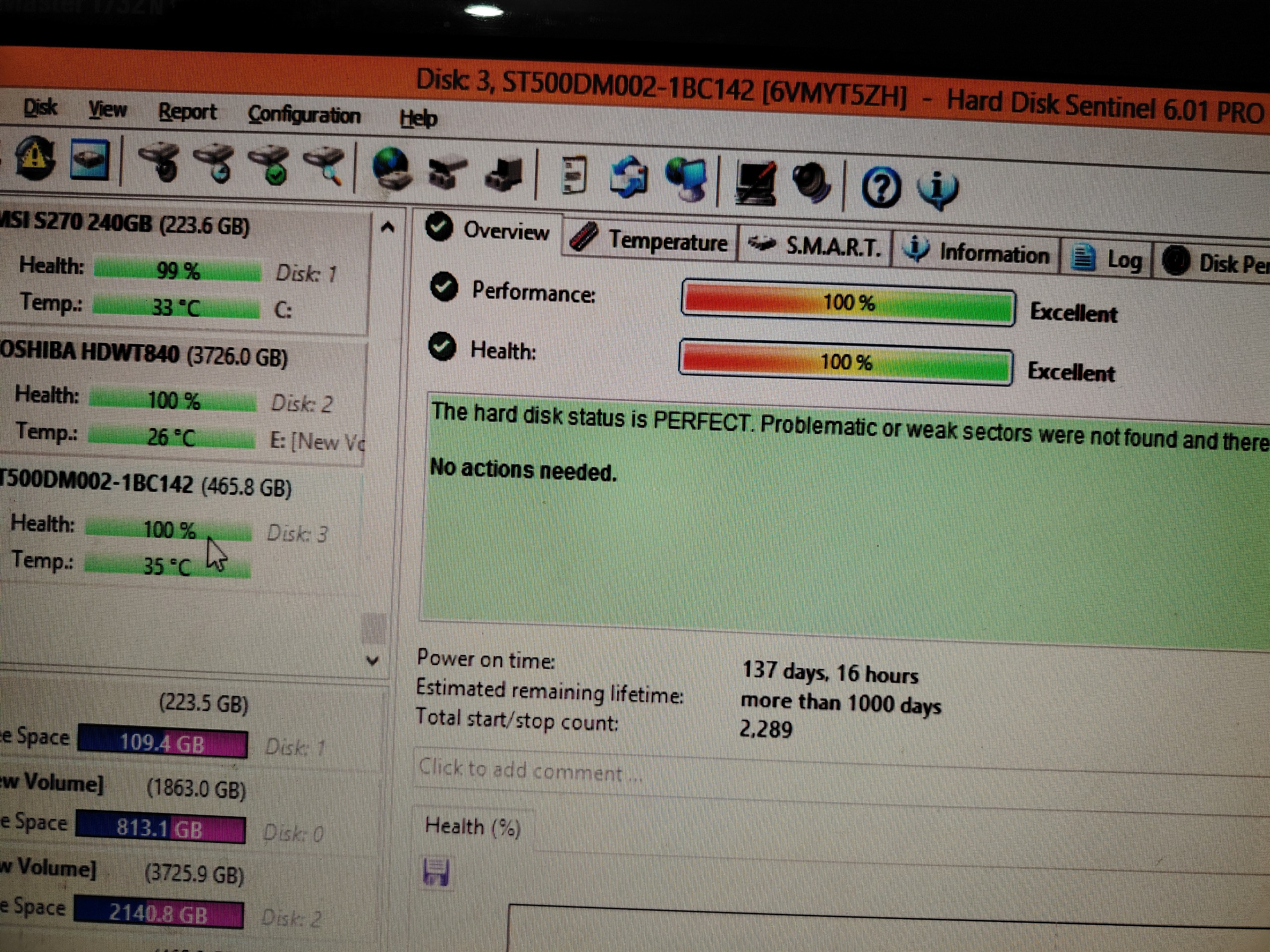The width and height of the screenshot is (1270, 952).
Task: Click the globe with disk toolbar icon
Action: coord(391,169)
